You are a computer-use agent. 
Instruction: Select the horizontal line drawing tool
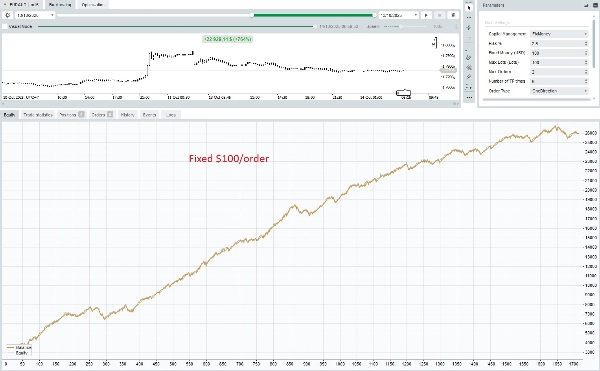[x=469, y=18]
